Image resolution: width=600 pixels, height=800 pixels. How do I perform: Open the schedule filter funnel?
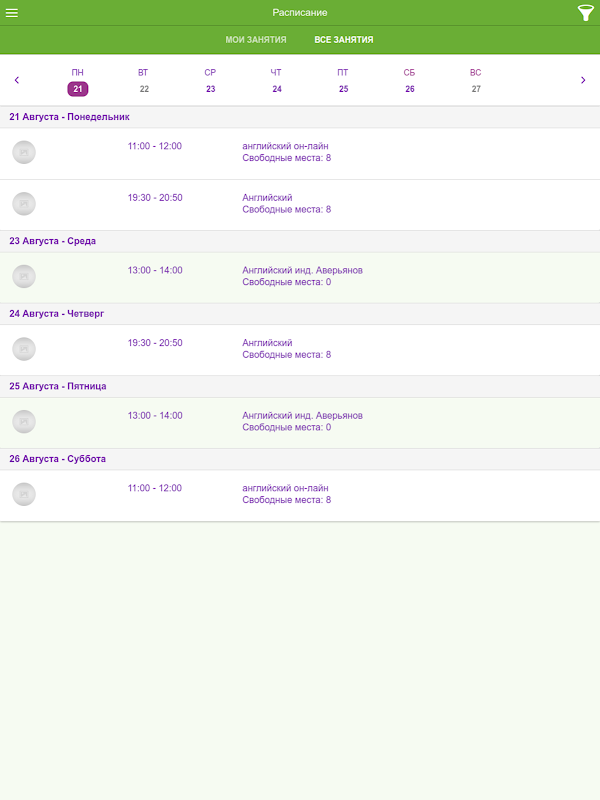click(585, 13)
